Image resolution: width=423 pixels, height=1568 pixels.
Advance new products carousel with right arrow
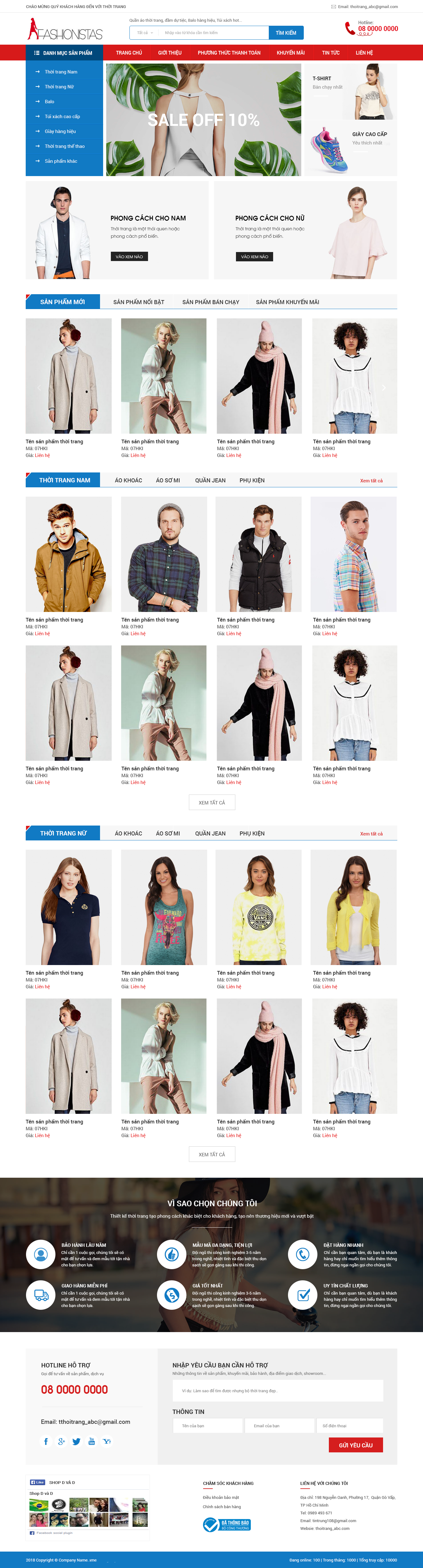pyautogui.click(x=383, y=387)
